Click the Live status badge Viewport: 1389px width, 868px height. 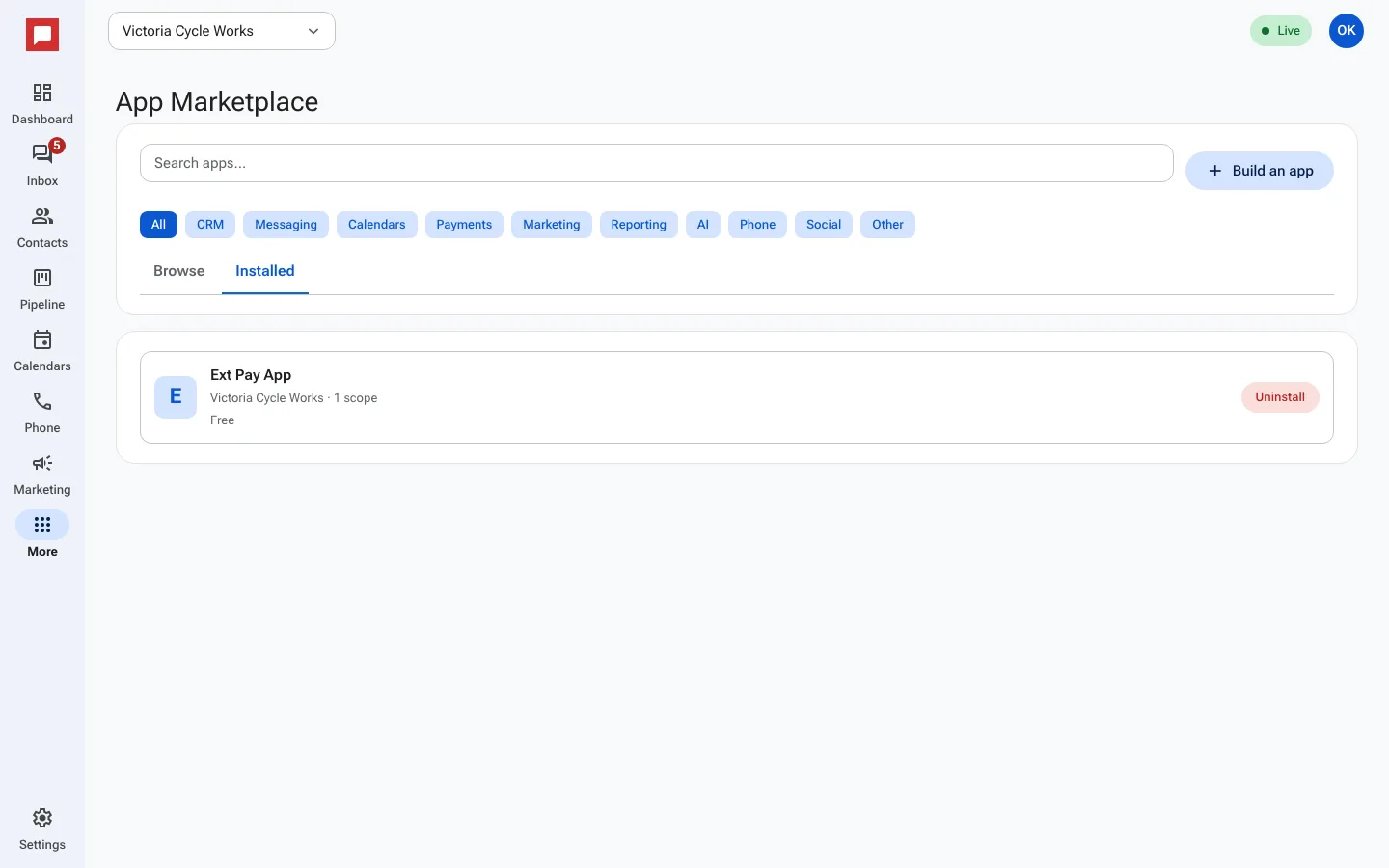click(1281, 31)
